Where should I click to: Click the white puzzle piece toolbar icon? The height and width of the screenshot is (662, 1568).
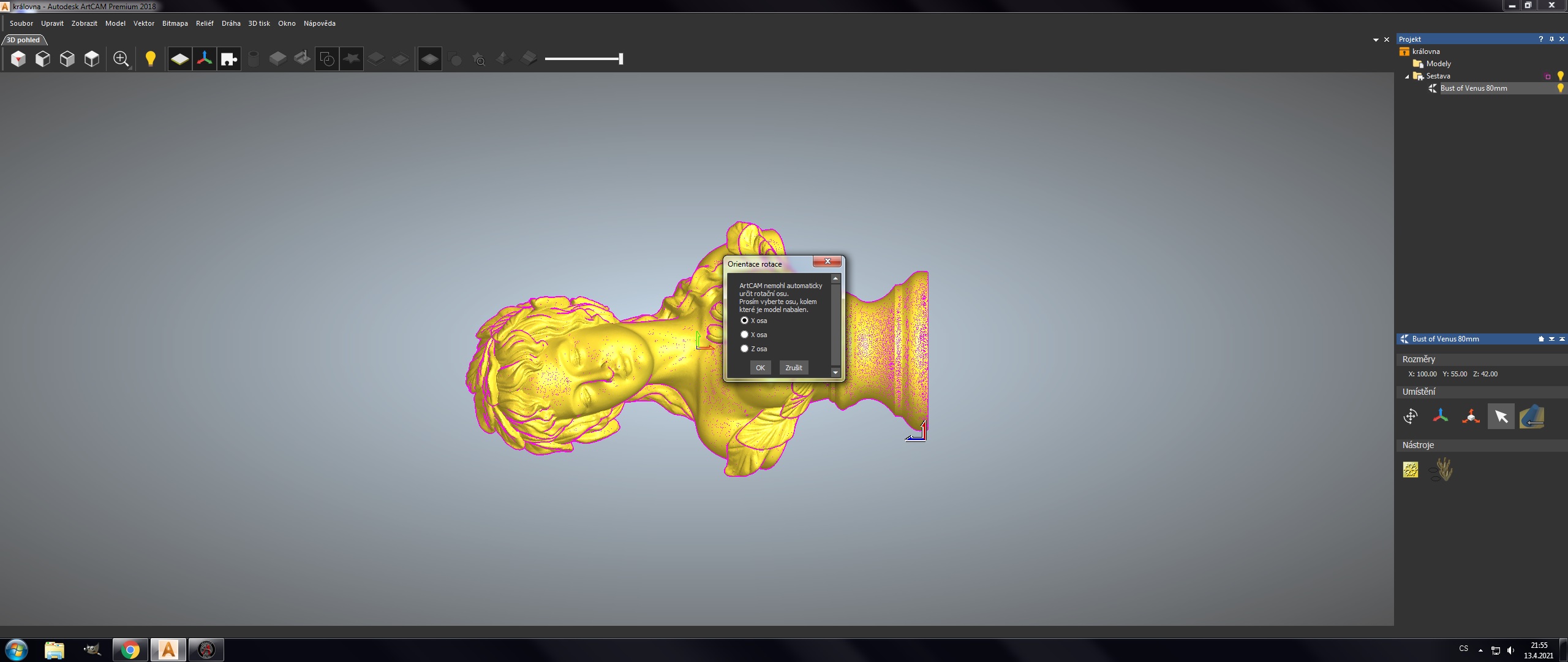point(229,59)
